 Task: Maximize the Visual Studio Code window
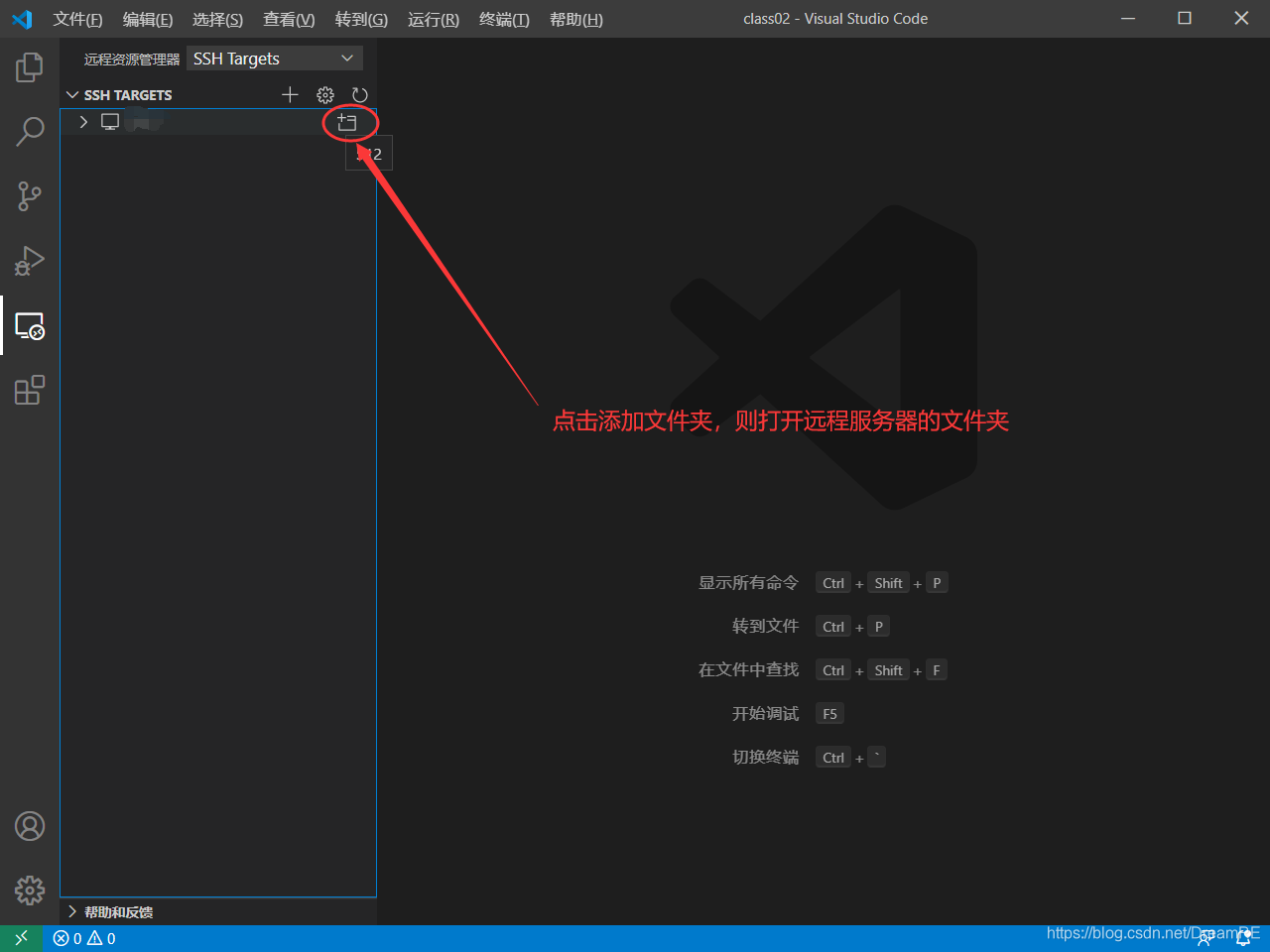pyautogui.click(x=1185, y=19)
